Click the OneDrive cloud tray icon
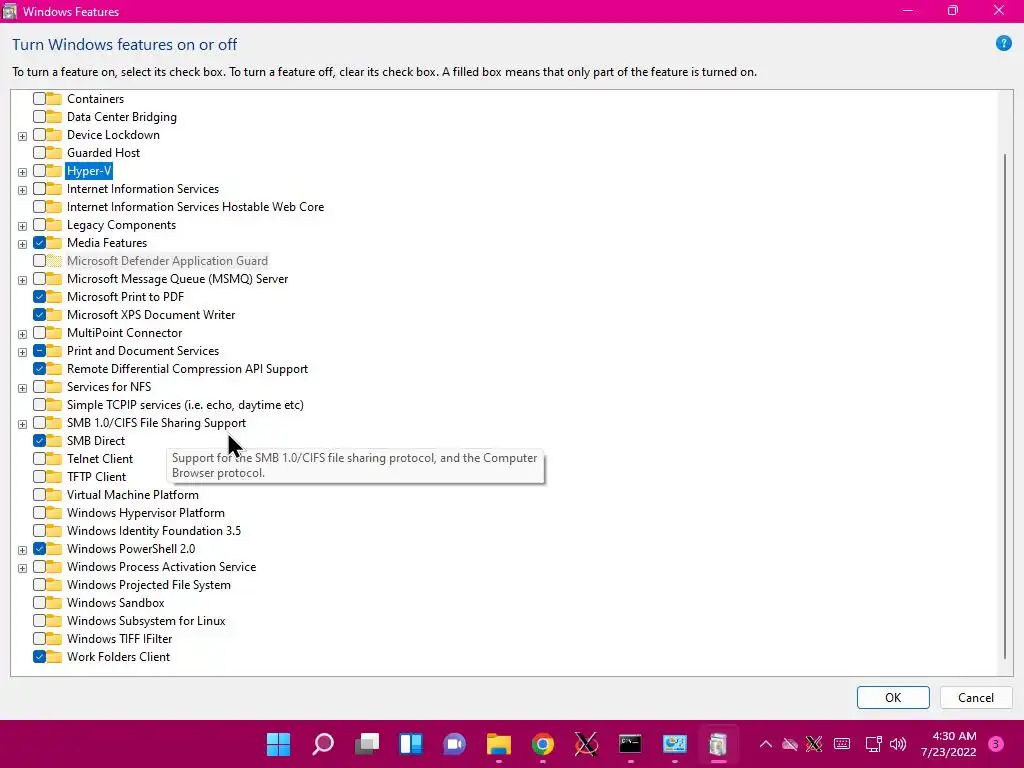 [790, 744]
